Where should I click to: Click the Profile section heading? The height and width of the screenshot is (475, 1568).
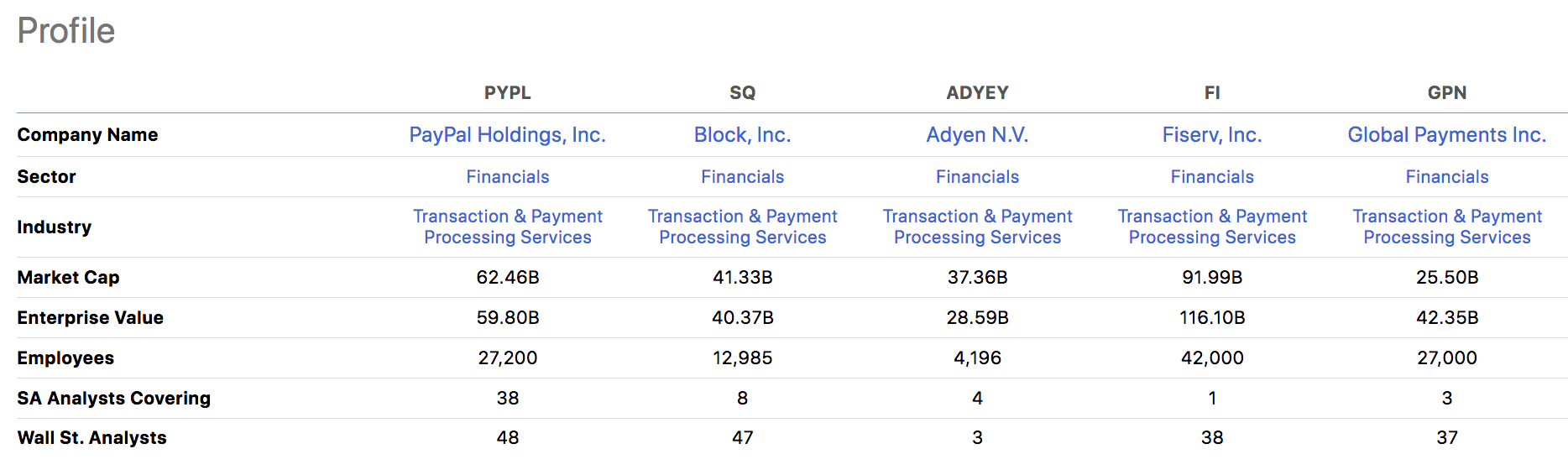pos(66,31)
